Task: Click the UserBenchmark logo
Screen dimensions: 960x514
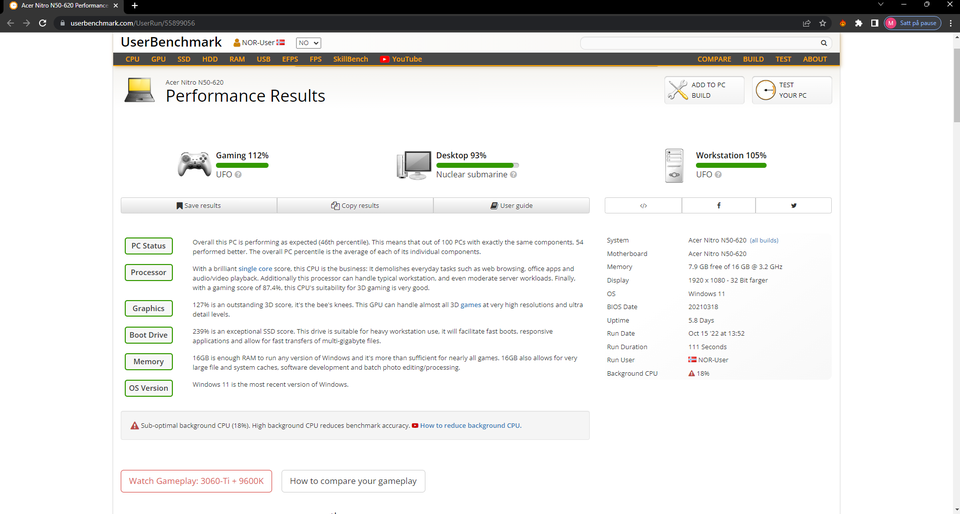Action: coord(171,42)
